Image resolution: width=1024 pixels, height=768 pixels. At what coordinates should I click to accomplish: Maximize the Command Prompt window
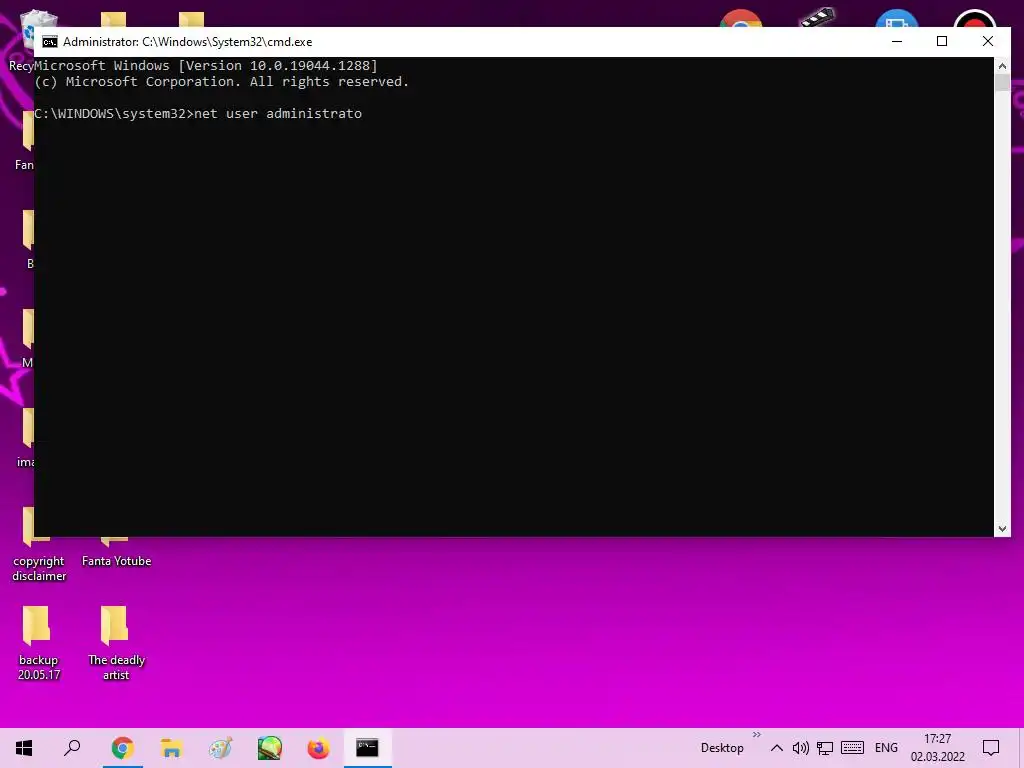(x=942, y=41)
